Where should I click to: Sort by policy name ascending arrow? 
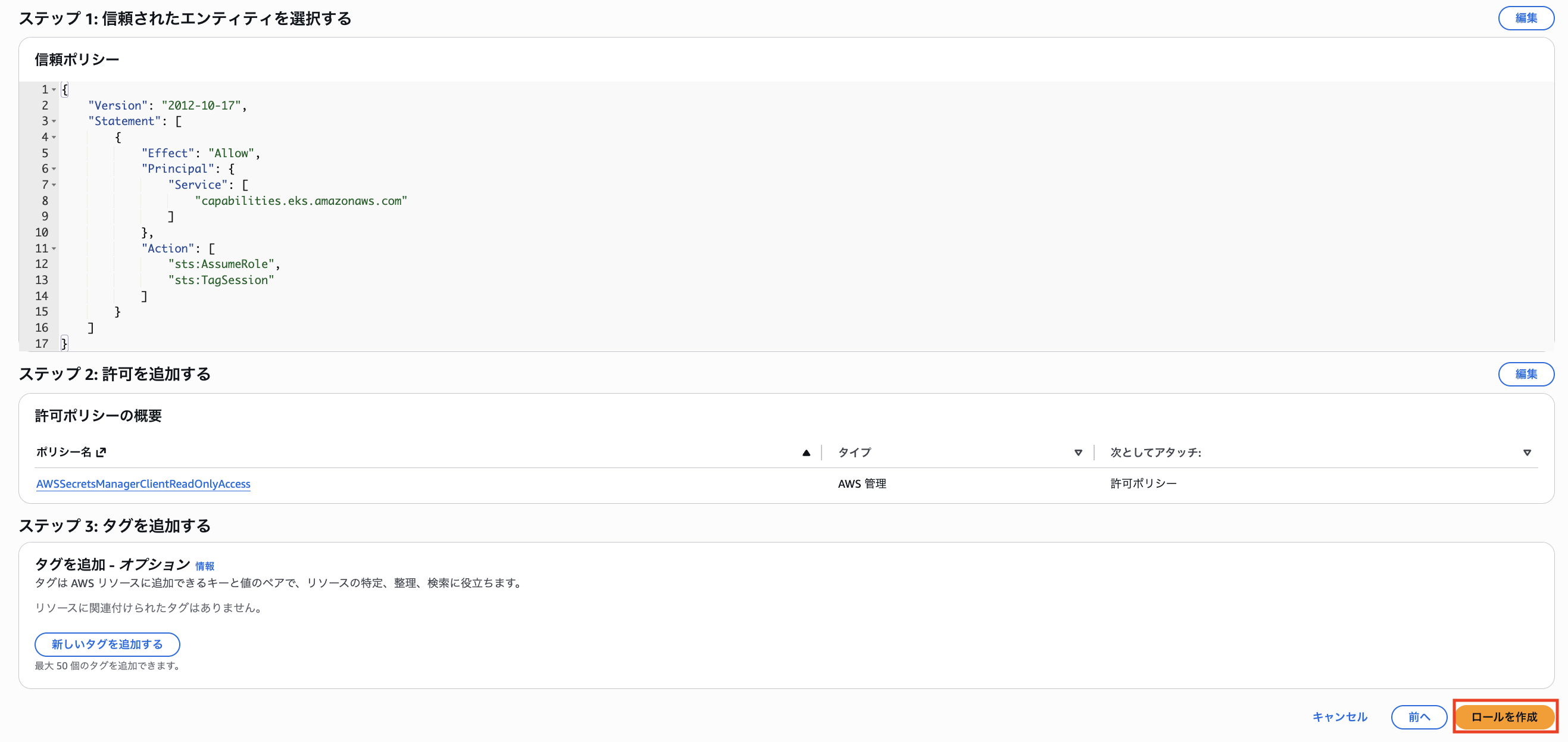coord(806,452)
